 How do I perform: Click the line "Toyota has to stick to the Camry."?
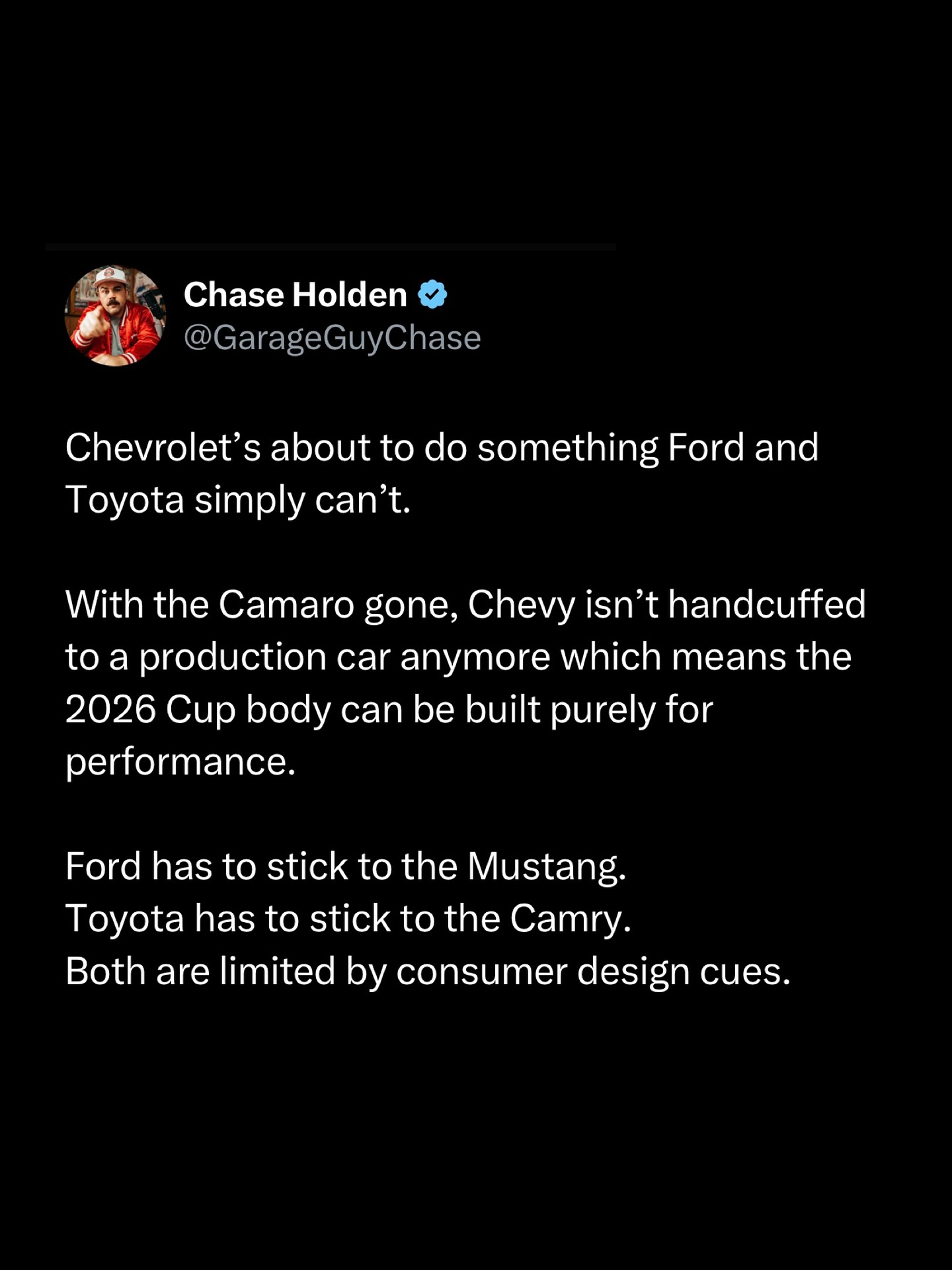point(348,919)
